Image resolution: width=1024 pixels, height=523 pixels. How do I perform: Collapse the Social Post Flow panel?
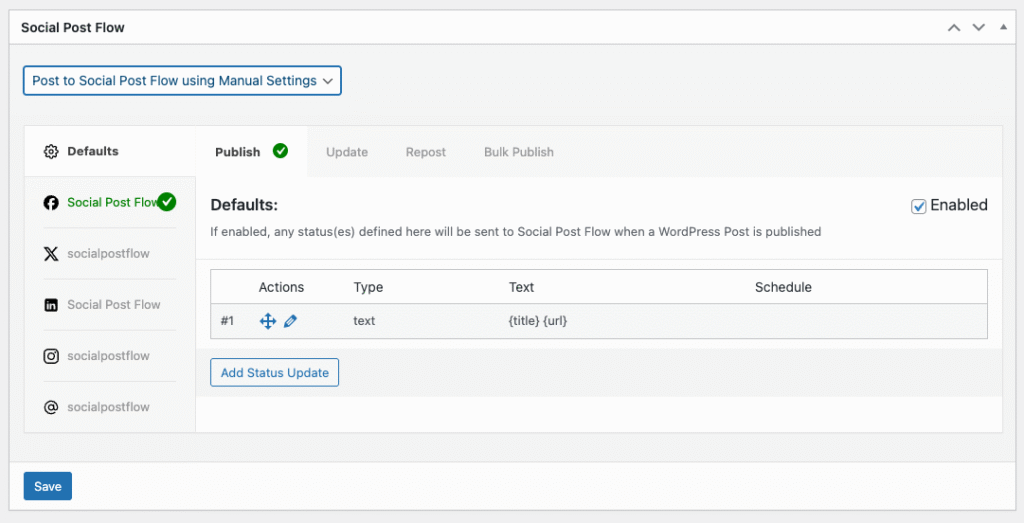click(1003, 27)
